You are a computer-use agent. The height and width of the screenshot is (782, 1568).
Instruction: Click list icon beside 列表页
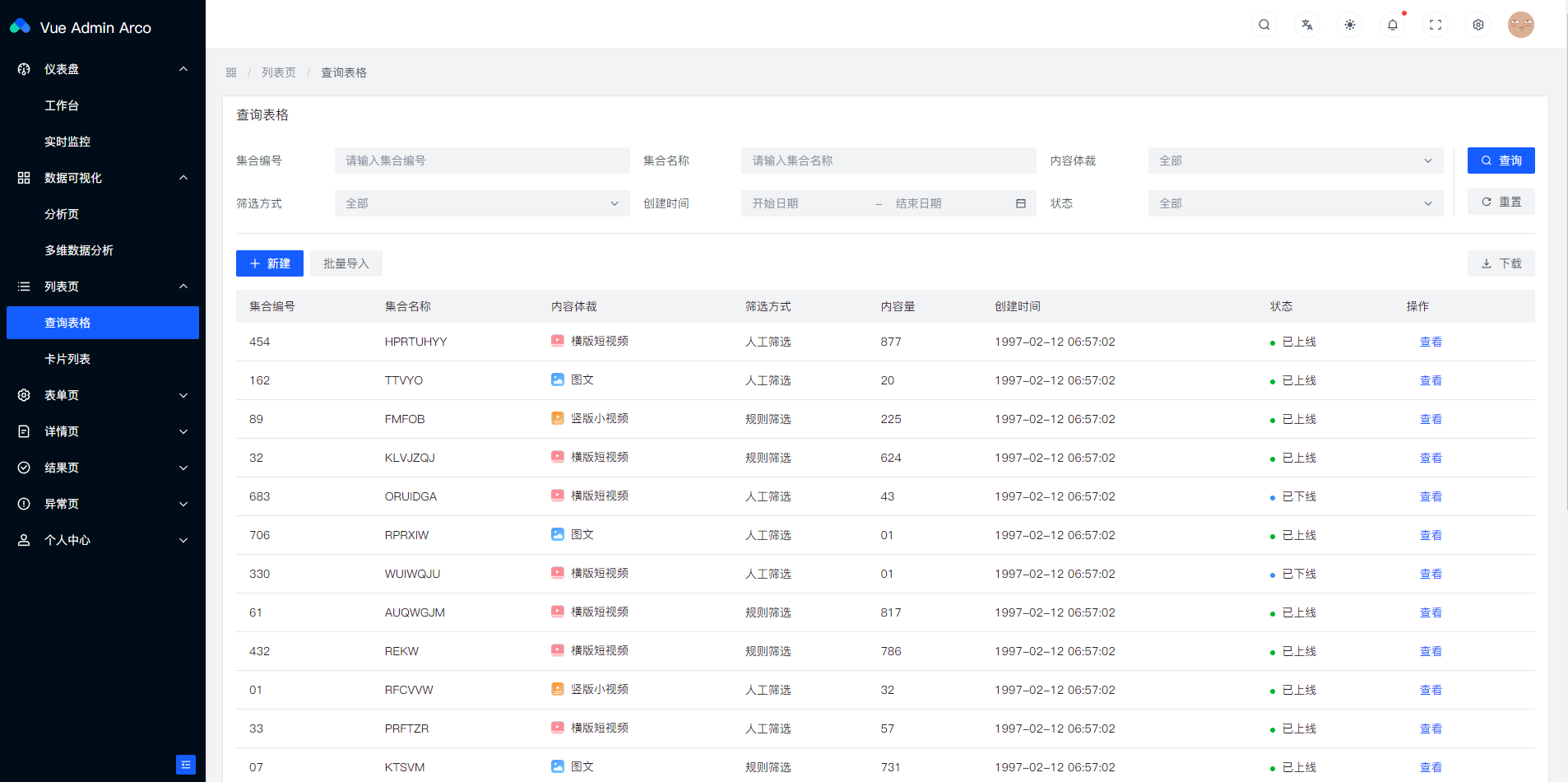pos(24,286)
